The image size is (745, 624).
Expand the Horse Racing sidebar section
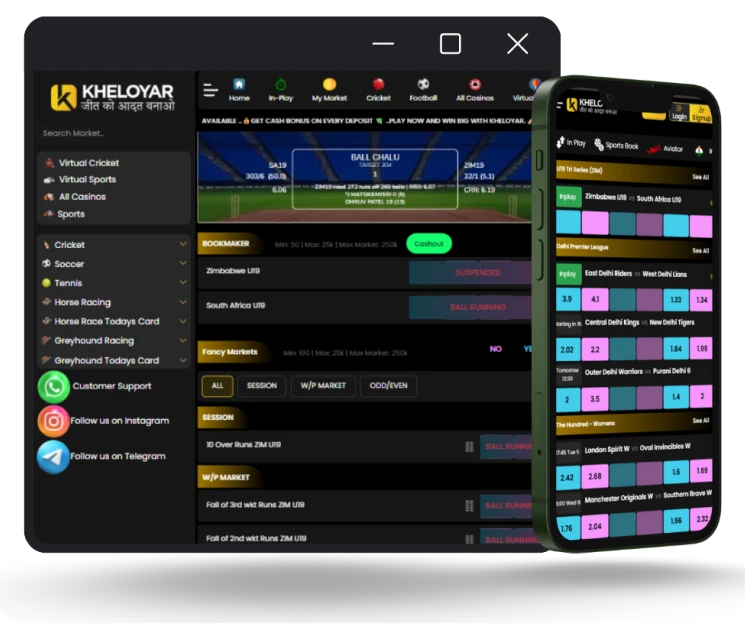click(183, 302)
